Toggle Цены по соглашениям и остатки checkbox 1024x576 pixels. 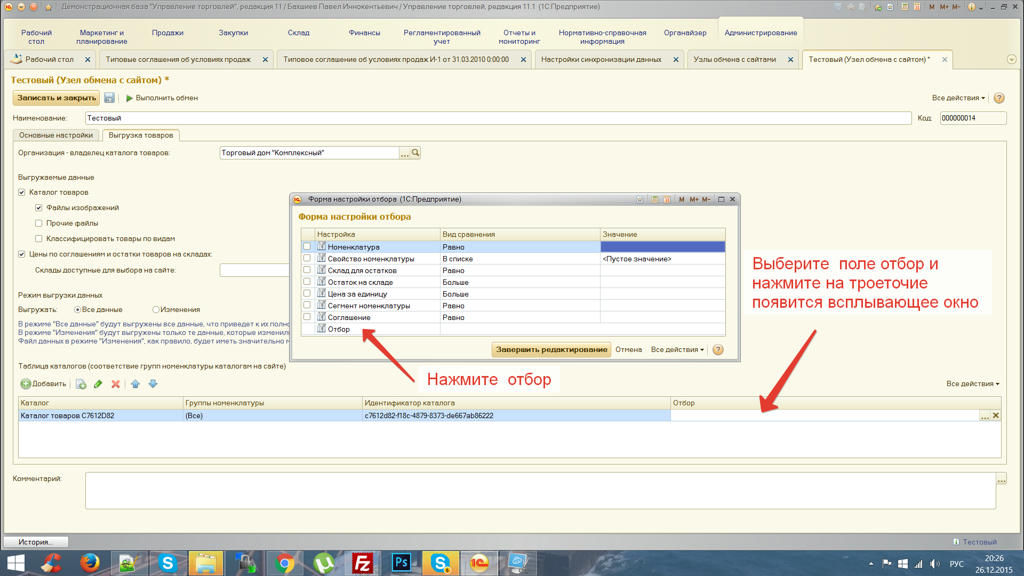coord(22,254)
